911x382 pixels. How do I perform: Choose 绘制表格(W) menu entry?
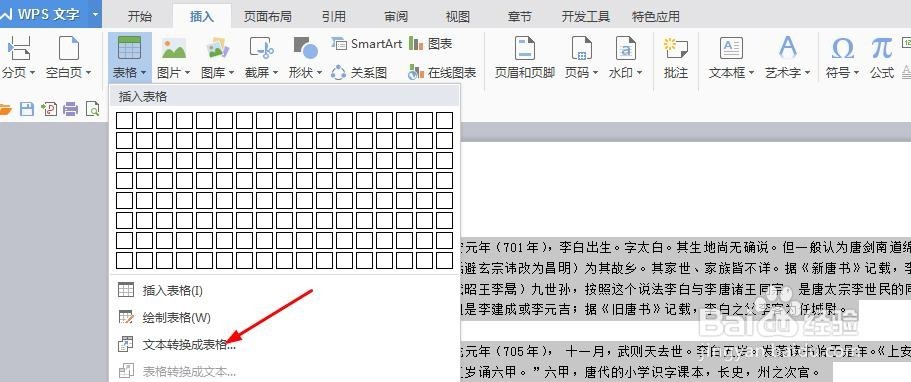pyautogui.click(x=285, y=317)
